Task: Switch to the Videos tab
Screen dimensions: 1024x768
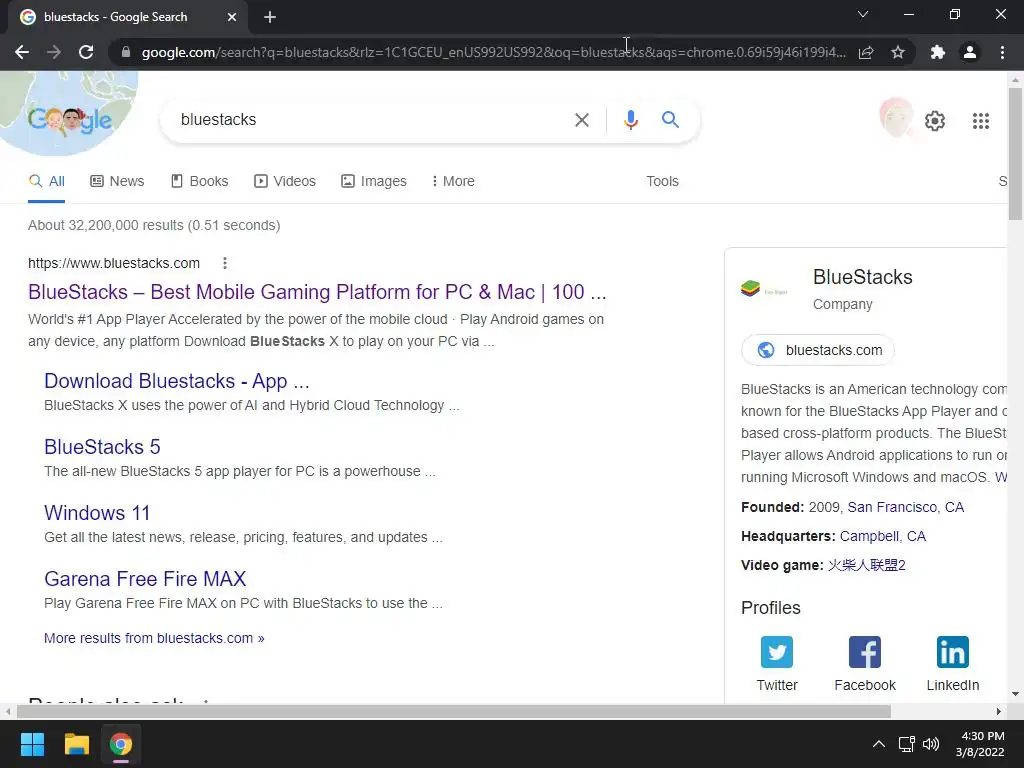Action: (285, 182)
